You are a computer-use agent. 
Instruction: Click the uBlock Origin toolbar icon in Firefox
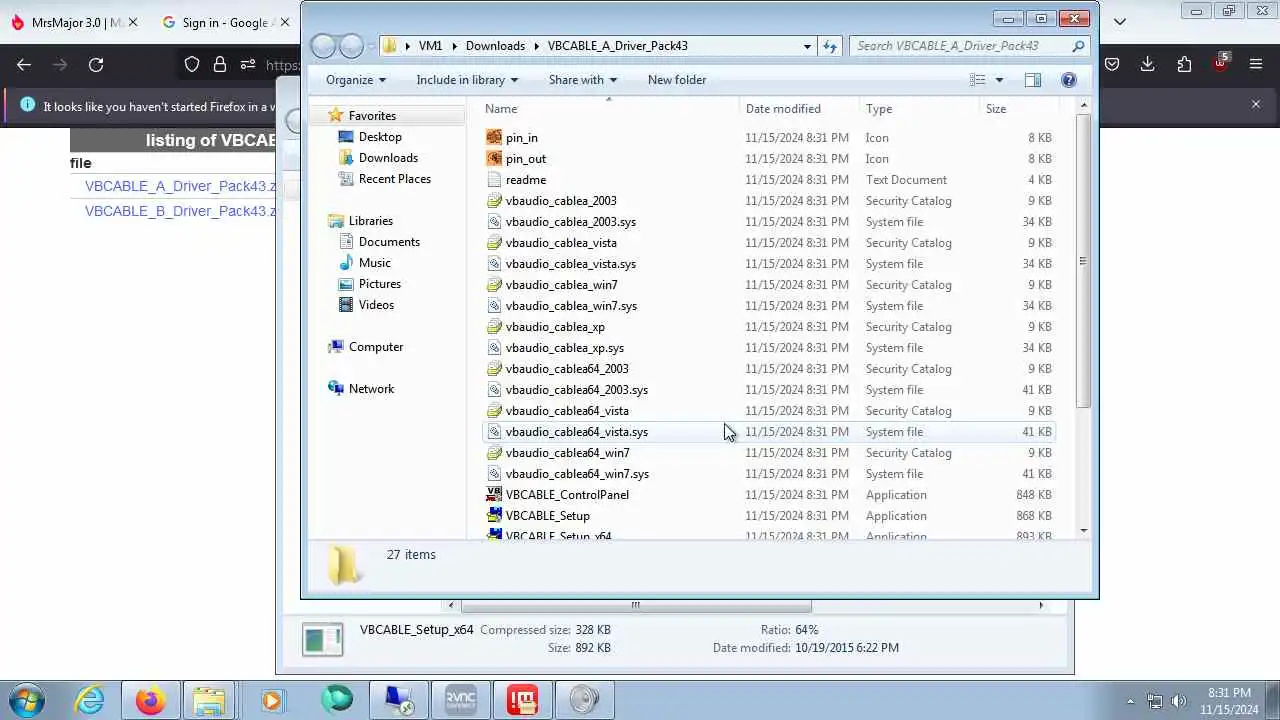1220,63
